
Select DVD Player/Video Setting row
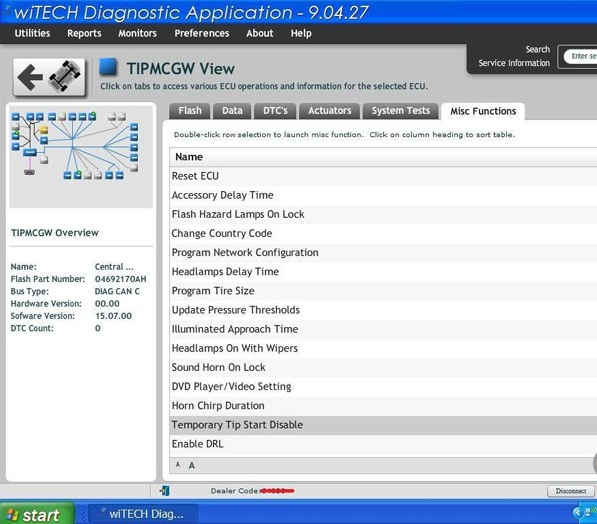pos(383,387)
